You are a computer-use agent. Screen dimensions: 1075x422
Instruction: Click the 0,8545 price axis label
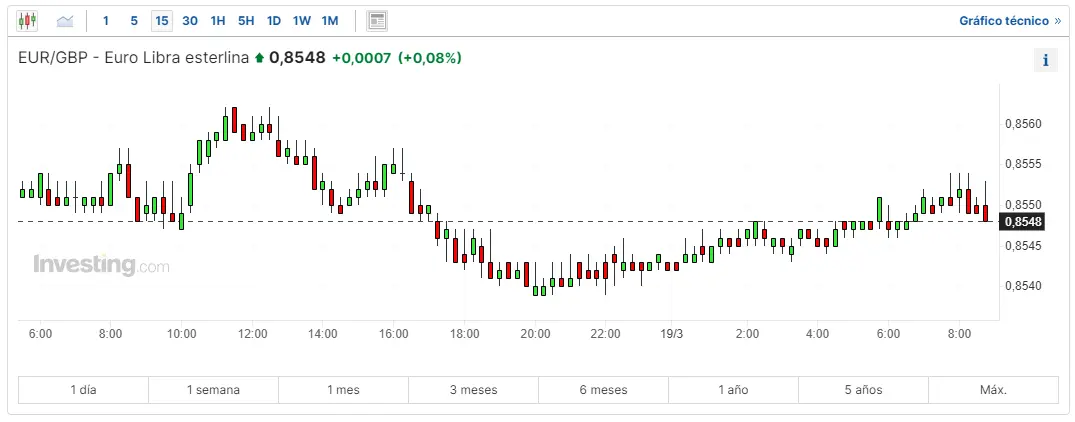(1024, 245)
